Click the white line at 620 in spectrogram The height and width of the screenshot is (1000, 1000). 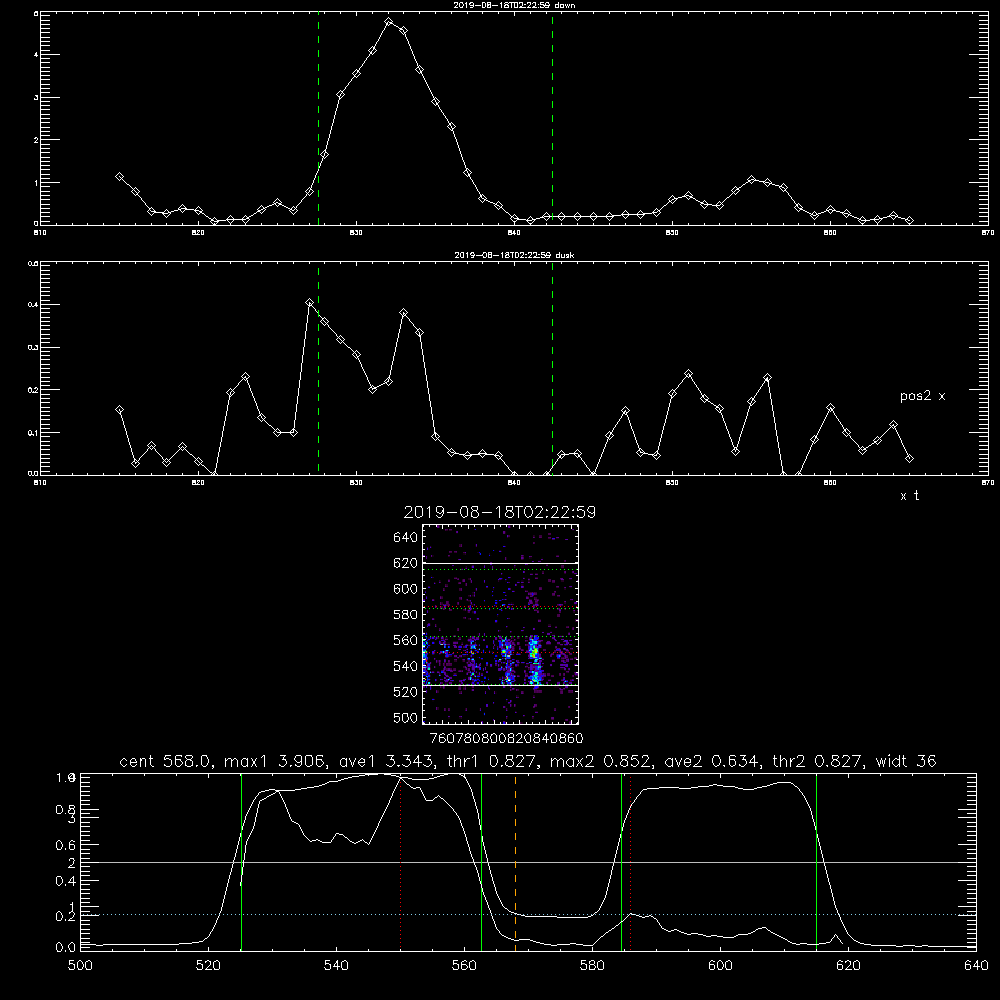[501, 563]
